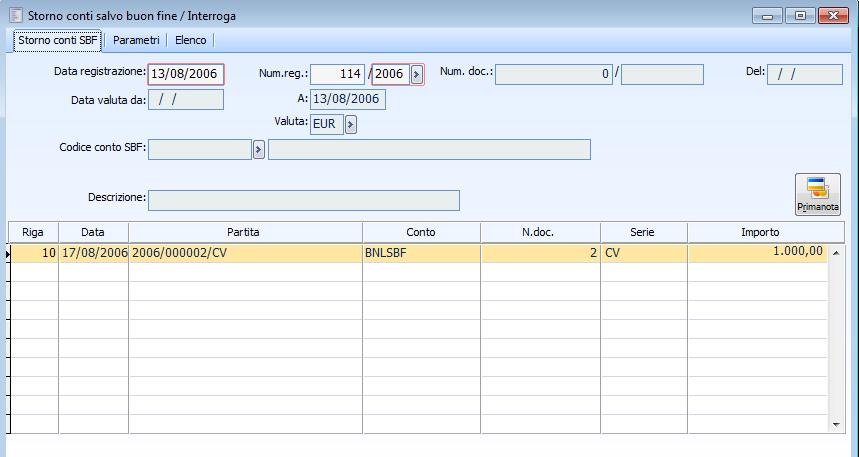
Task: Click the Num. doc. series field
Action: tap(662, 74)
